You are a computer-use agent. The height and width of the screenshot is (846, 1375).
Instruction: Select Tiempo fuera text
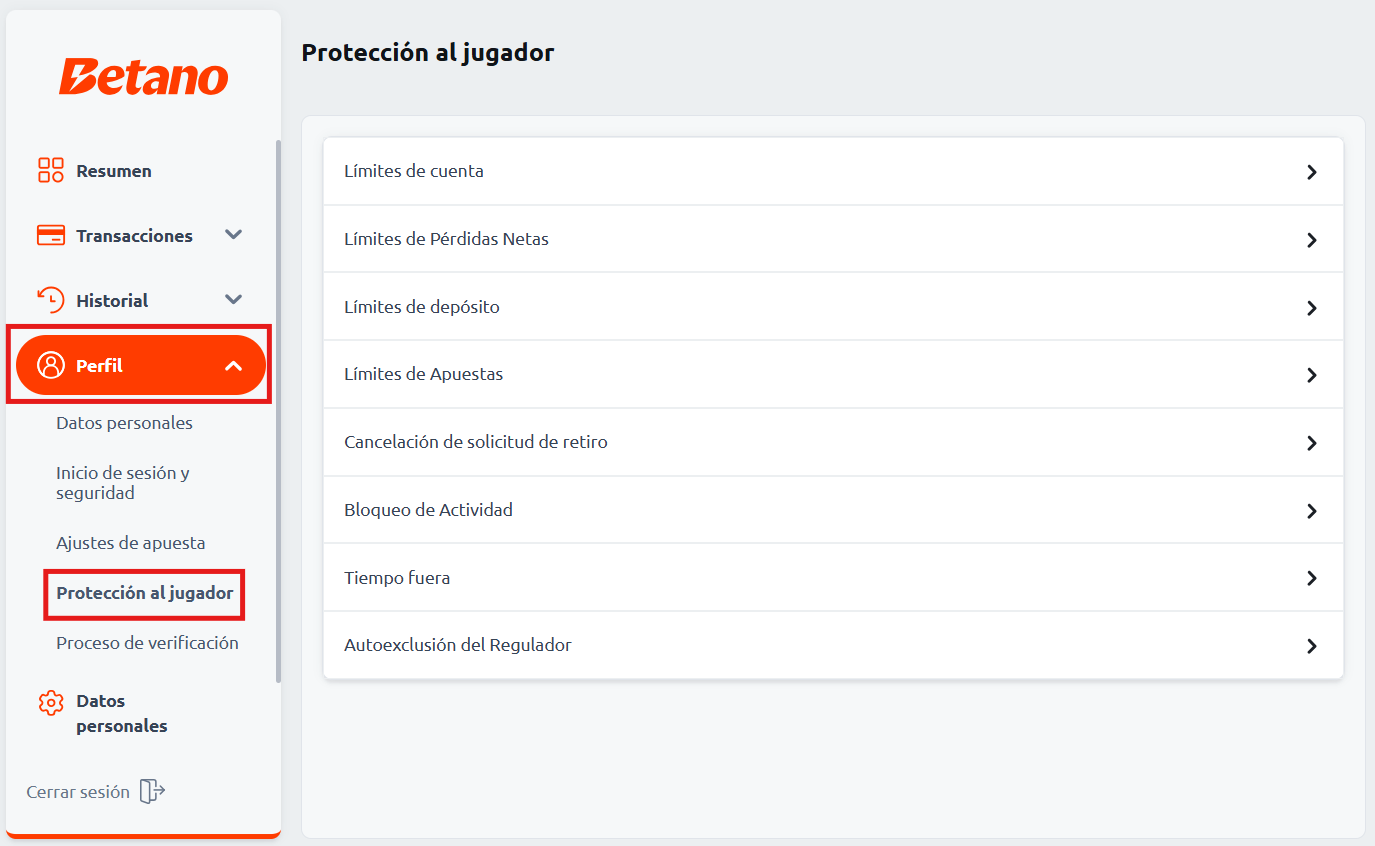point(397,578)
